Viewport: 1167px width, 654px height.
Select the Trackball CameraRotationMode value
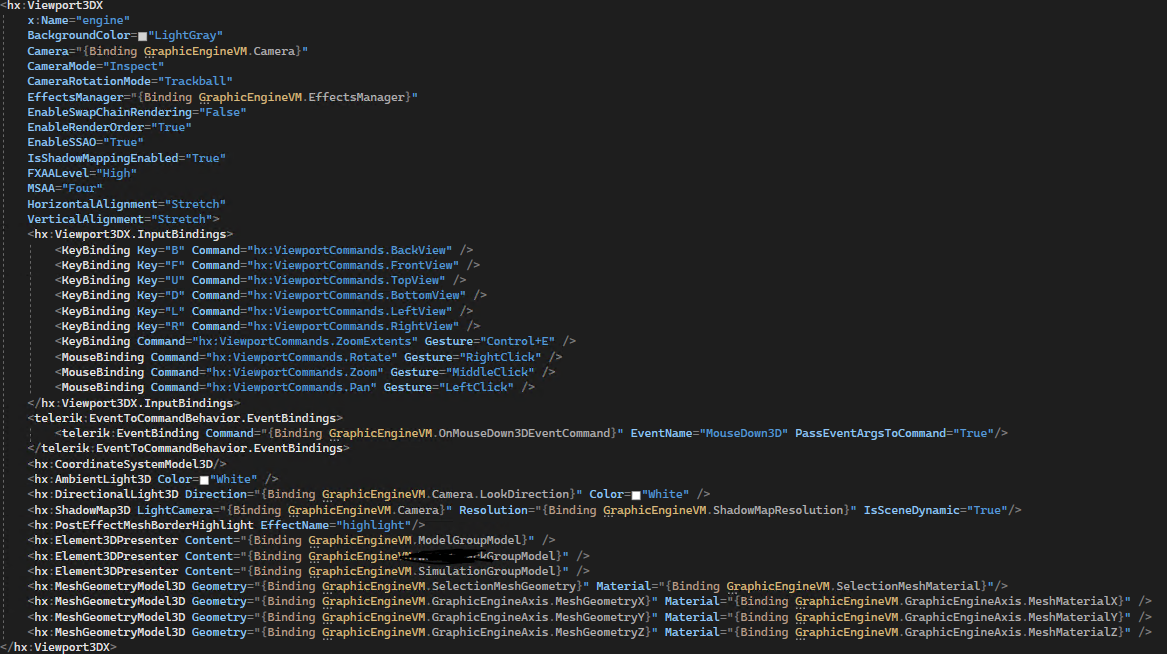[196, 81]
